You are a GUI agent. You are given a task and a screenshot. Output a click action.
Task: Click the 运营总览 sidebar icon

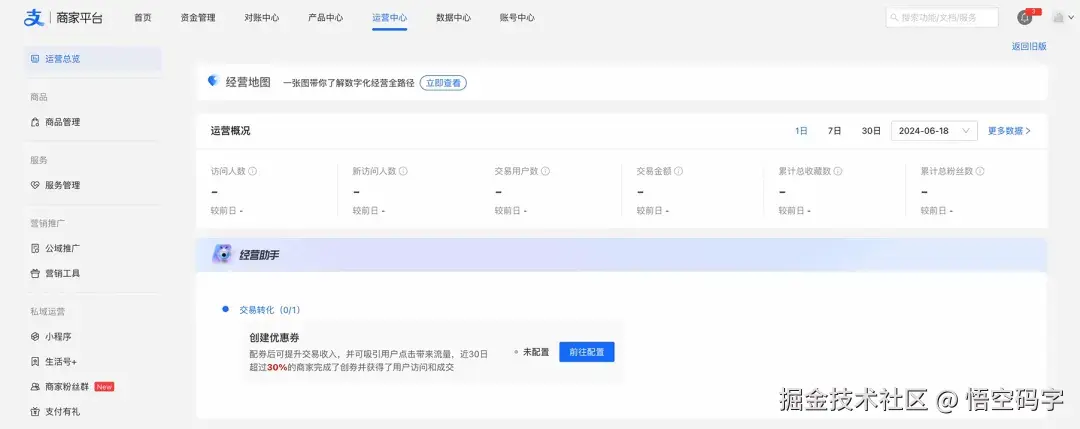pos(35,59)
